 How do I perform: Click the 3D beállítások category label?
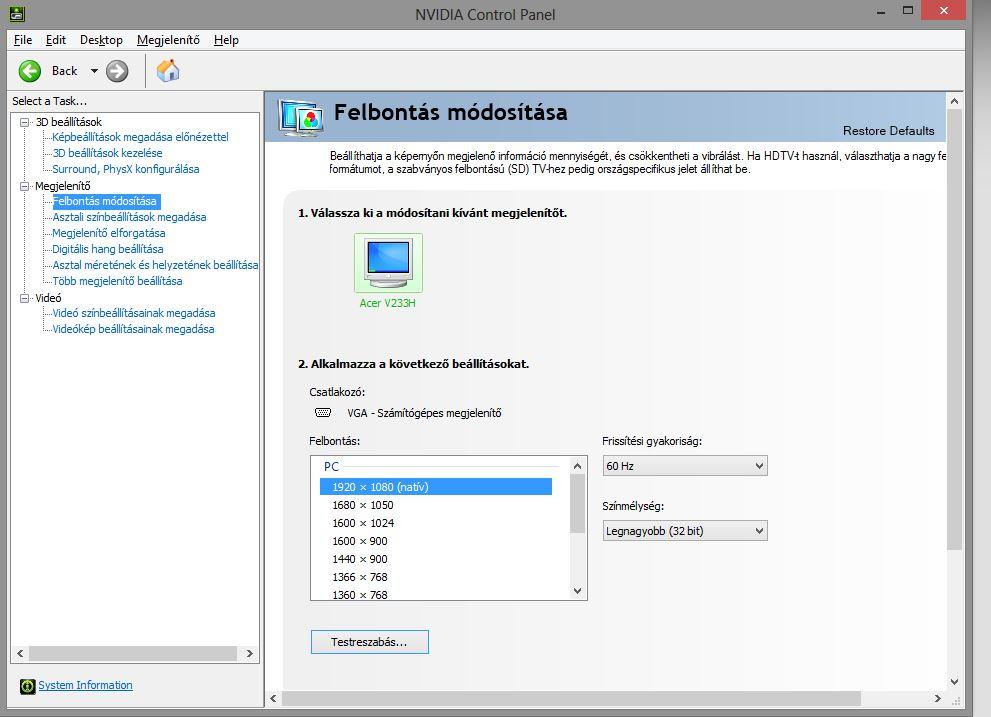pyautogui.click(x=68, y=122)
